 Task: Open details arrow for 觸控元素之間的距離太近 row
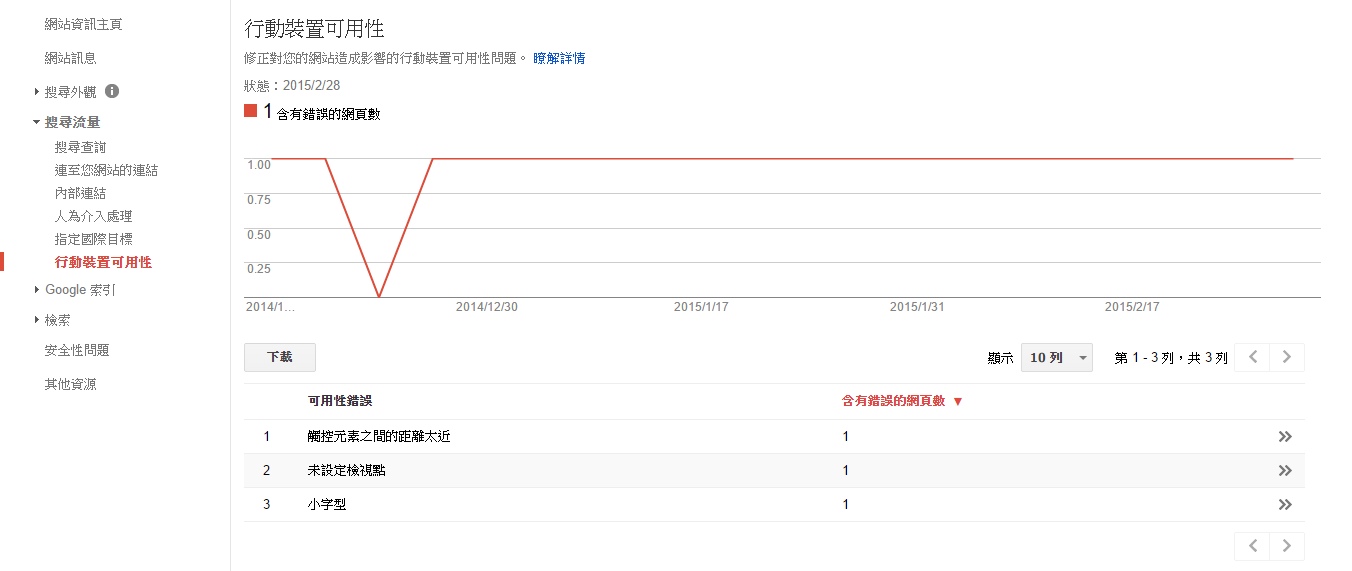(1285, 437)
